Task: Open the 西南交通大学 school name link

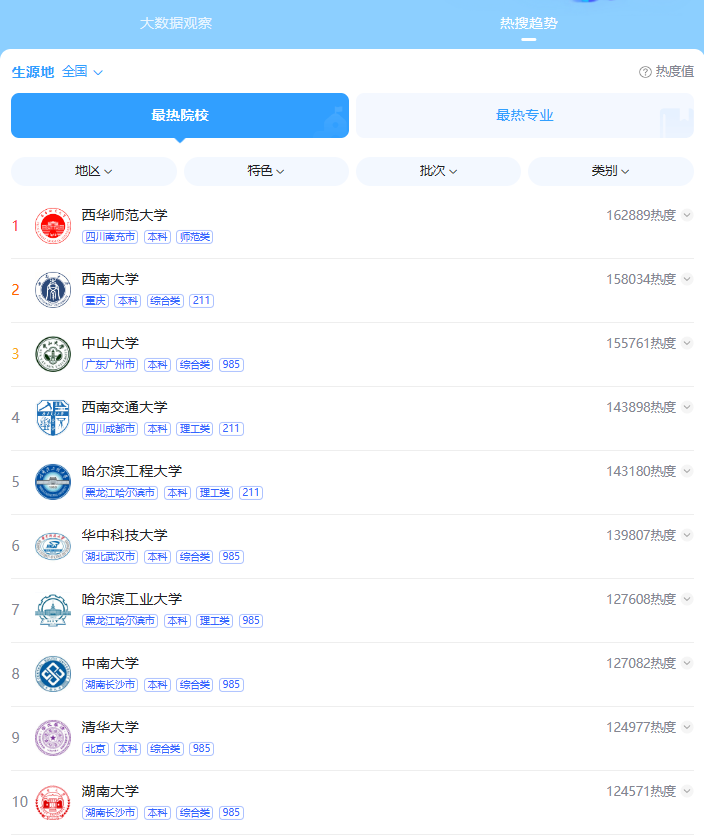Action: 125,407
